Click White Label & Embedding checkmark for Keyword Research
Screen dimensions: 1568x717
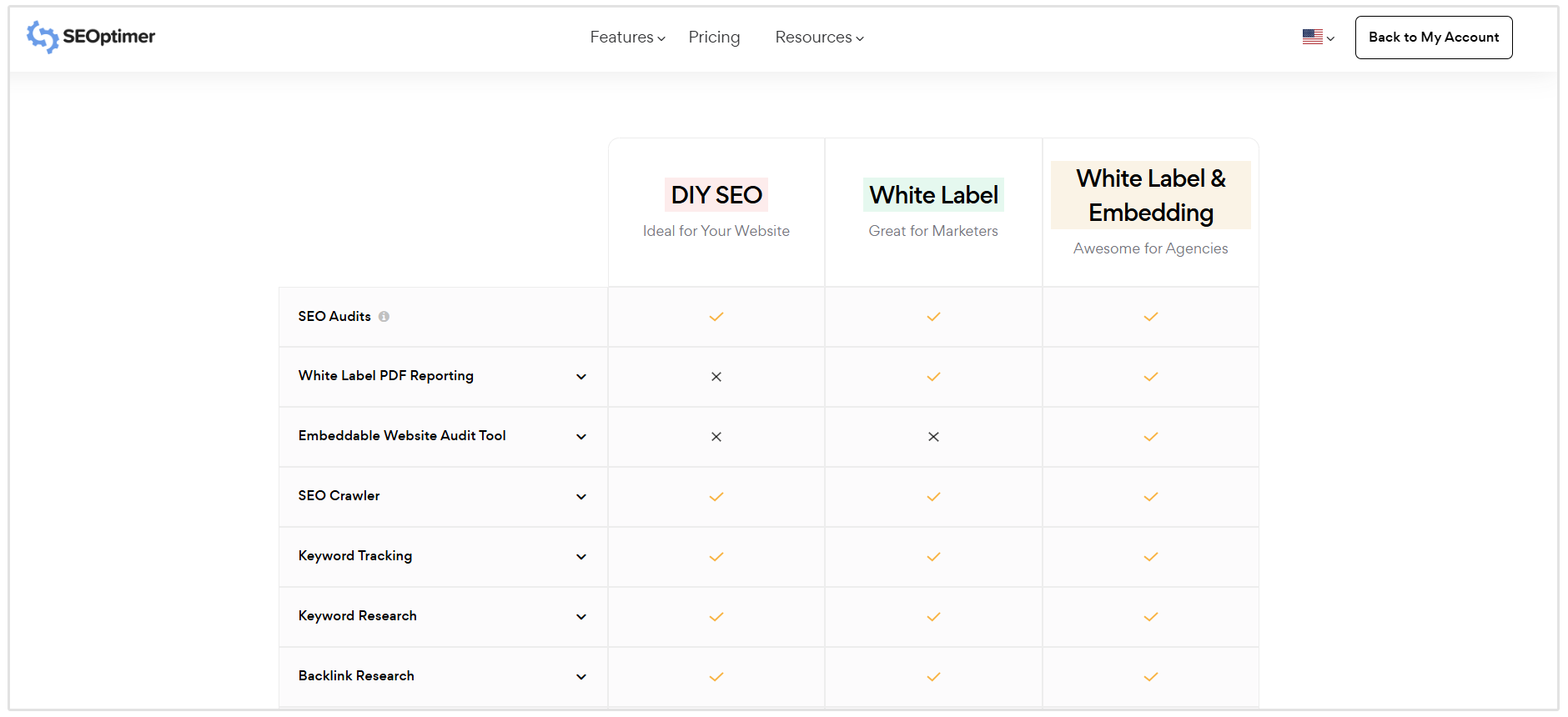1150,617
